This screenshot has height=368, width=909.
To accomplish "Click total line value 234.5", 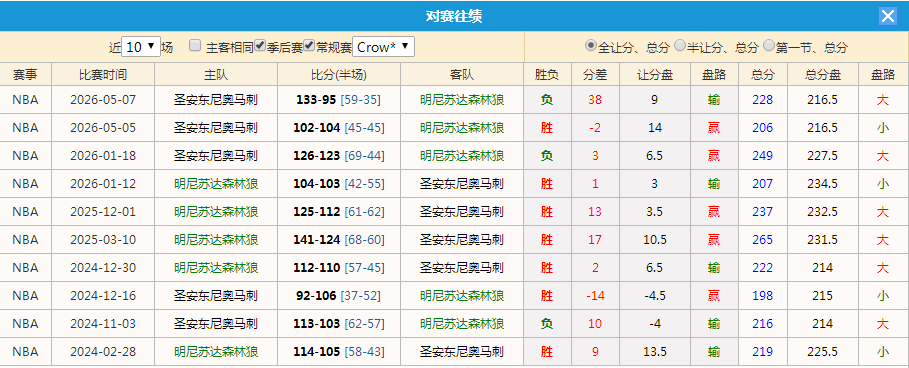I will 823,184.
